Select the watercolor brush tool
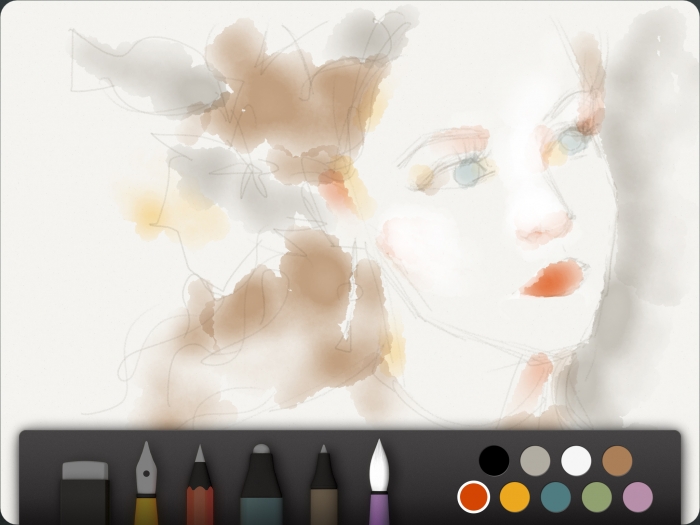Screen dimensions: 700x525 (x=379, y=482)
